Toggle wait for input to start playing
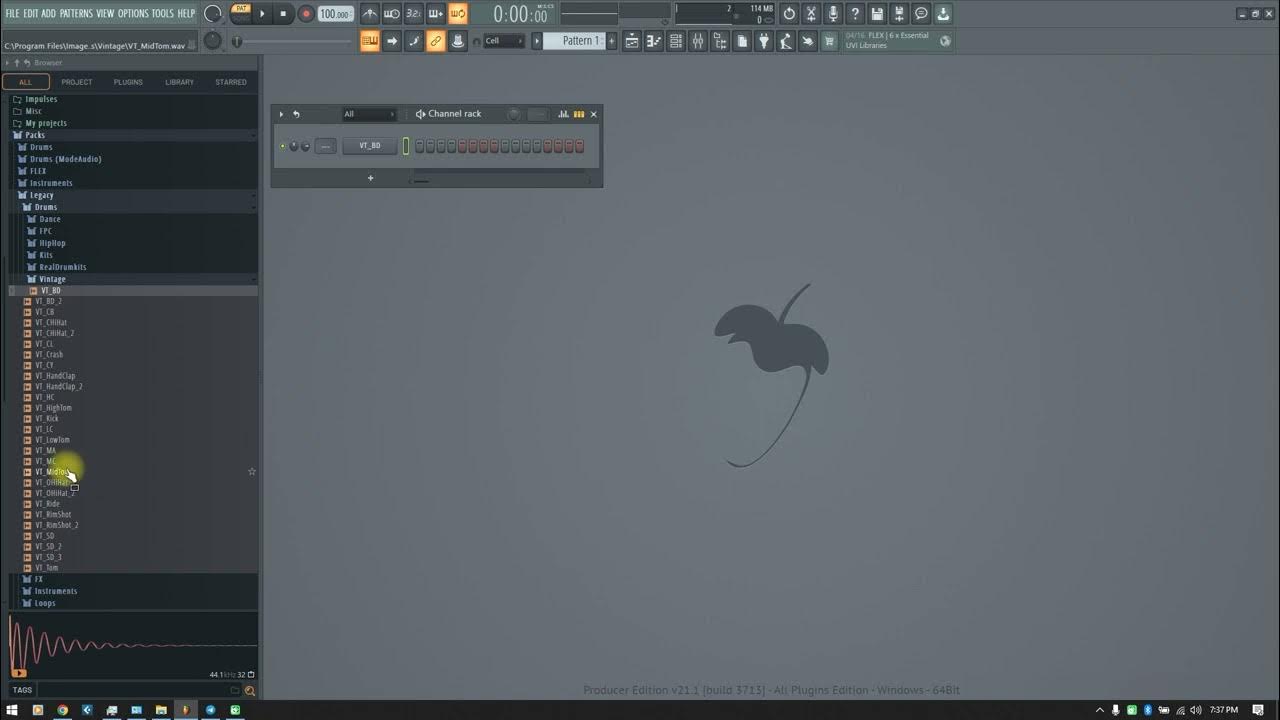The height and width of the screenshot is (720, 1280). 392,14
